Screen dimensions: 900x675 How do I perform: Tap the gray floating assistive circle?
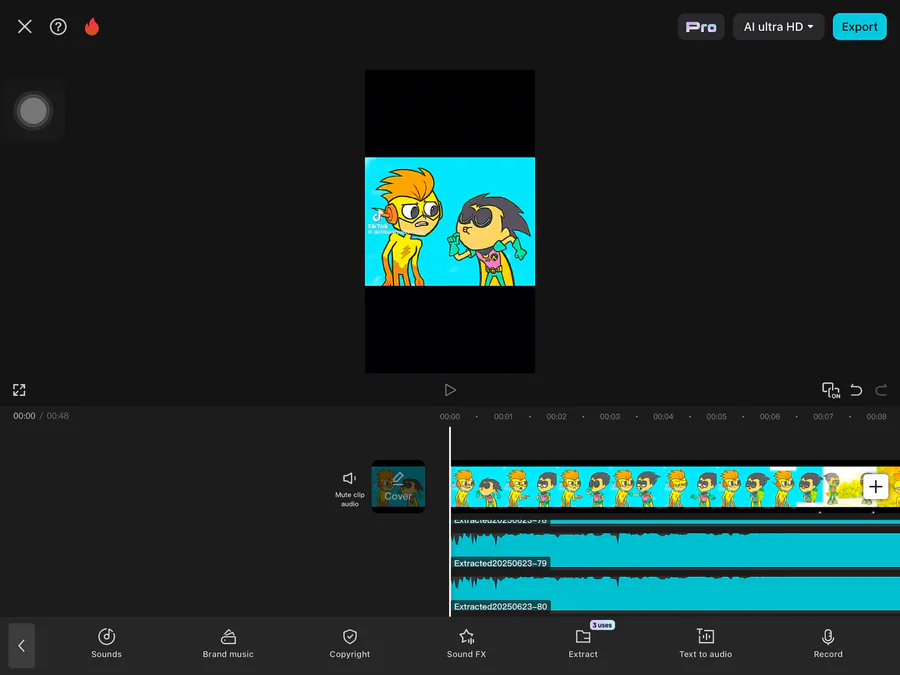pos(33,111)
